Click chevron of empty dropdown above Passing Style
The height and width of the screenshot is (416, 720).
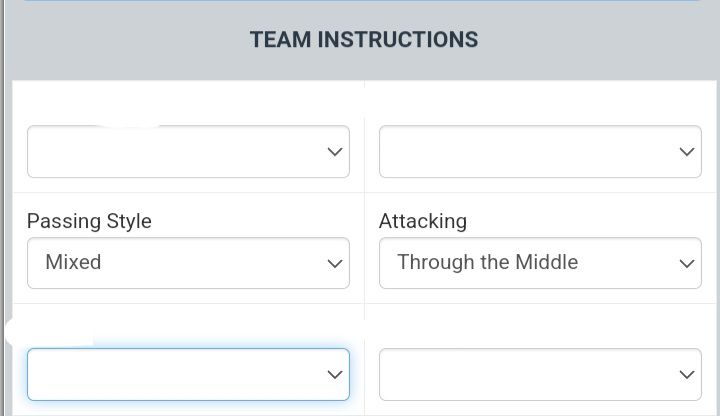click(x=335, y=152)
